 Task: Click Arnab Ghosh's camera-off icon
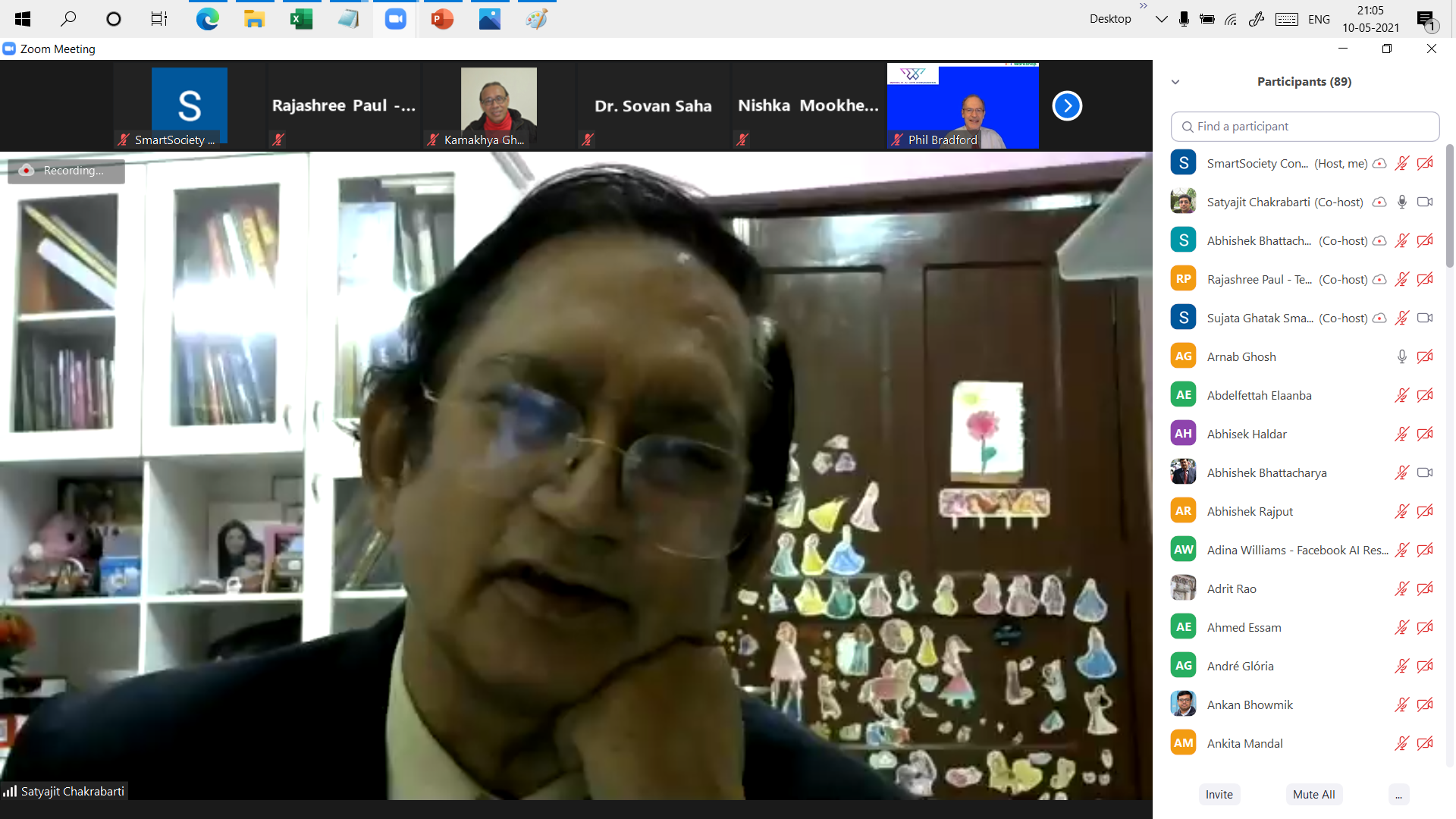[x=1425, y=356]
